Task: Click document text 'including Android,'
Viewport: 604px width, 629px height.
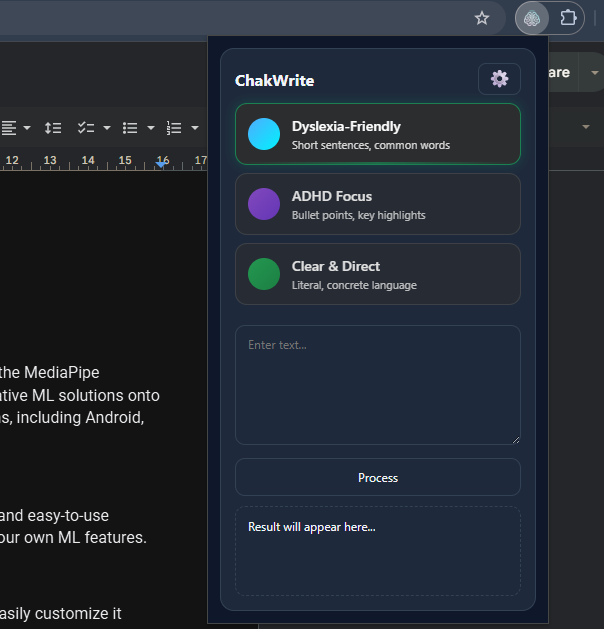Action: click(80, 418)
